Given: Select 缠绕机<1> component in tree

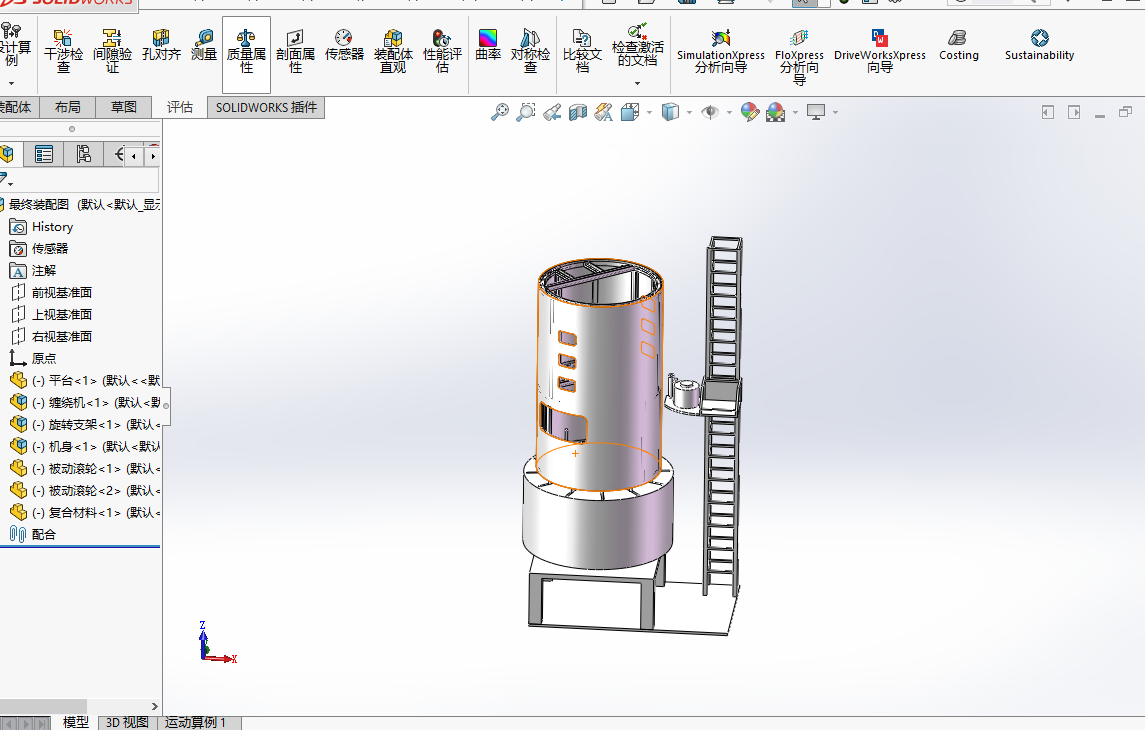Looking at the screenshot, I should click(x=85, y=402).
